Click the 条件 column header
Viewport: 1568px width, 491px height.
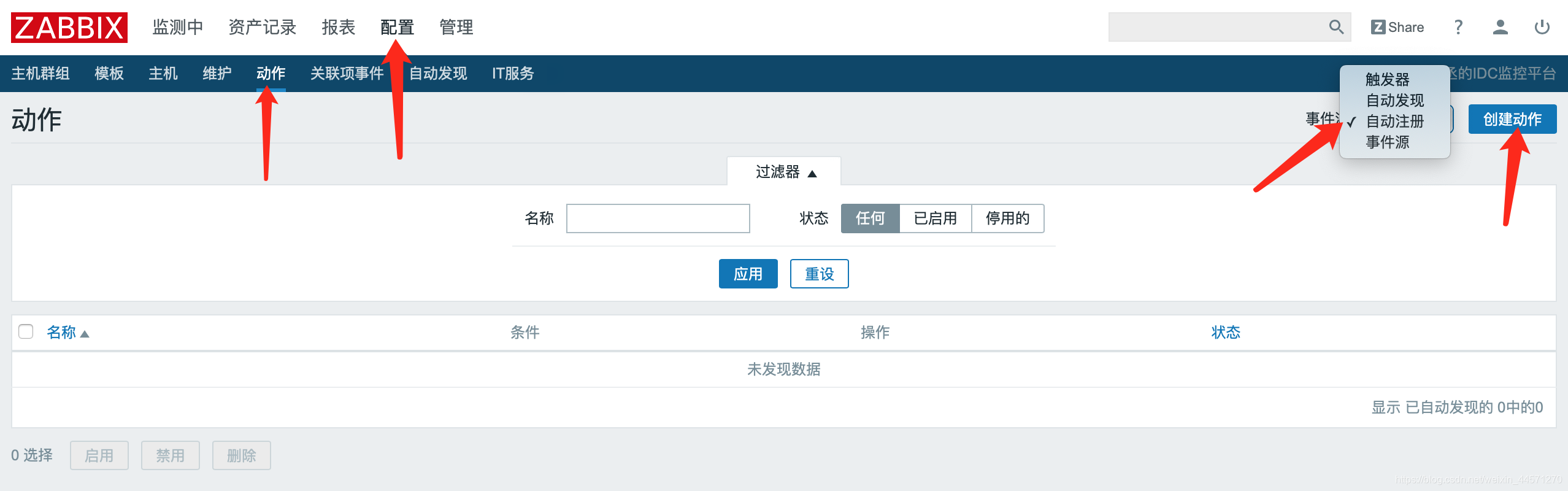coord(525,333)
